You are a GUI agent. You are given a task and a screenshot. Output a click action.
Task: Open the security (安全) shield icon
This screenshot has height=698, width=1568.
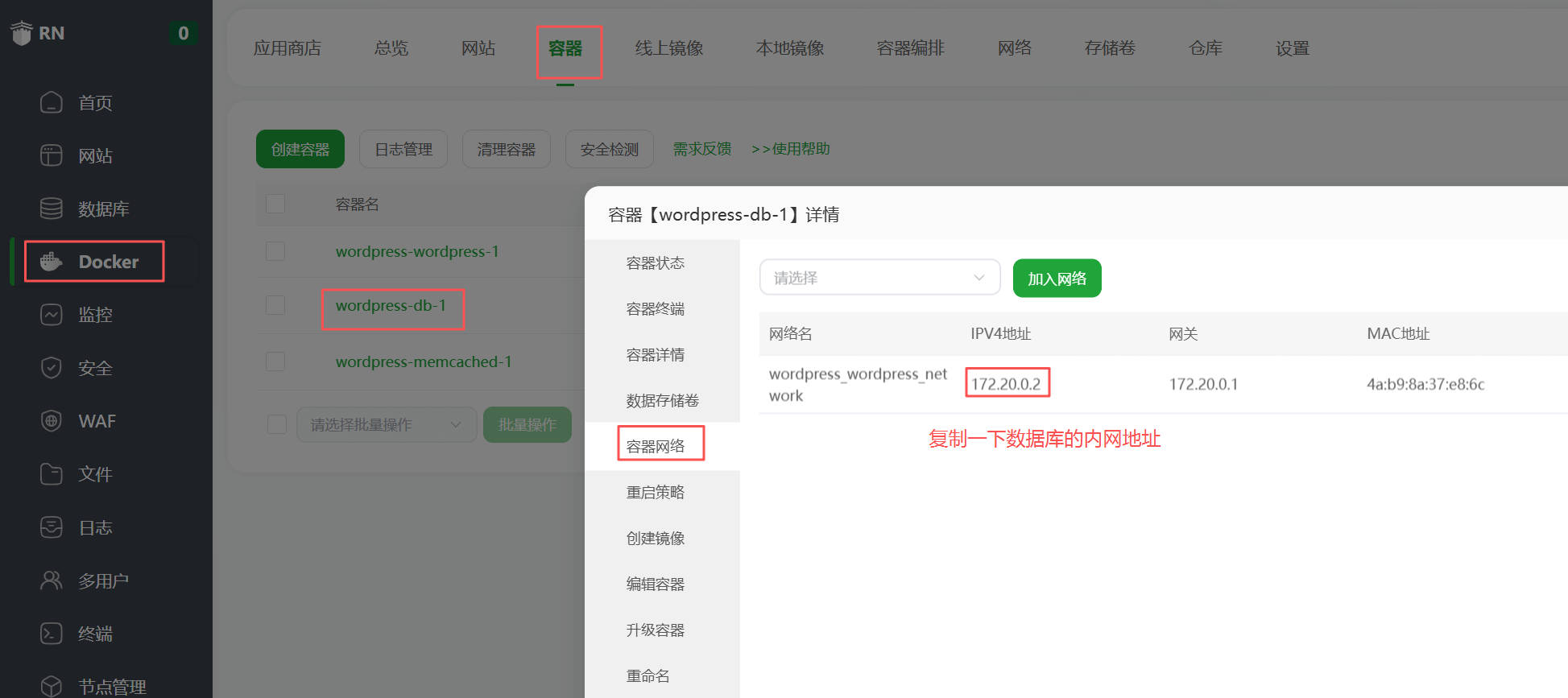coord(52,368)
